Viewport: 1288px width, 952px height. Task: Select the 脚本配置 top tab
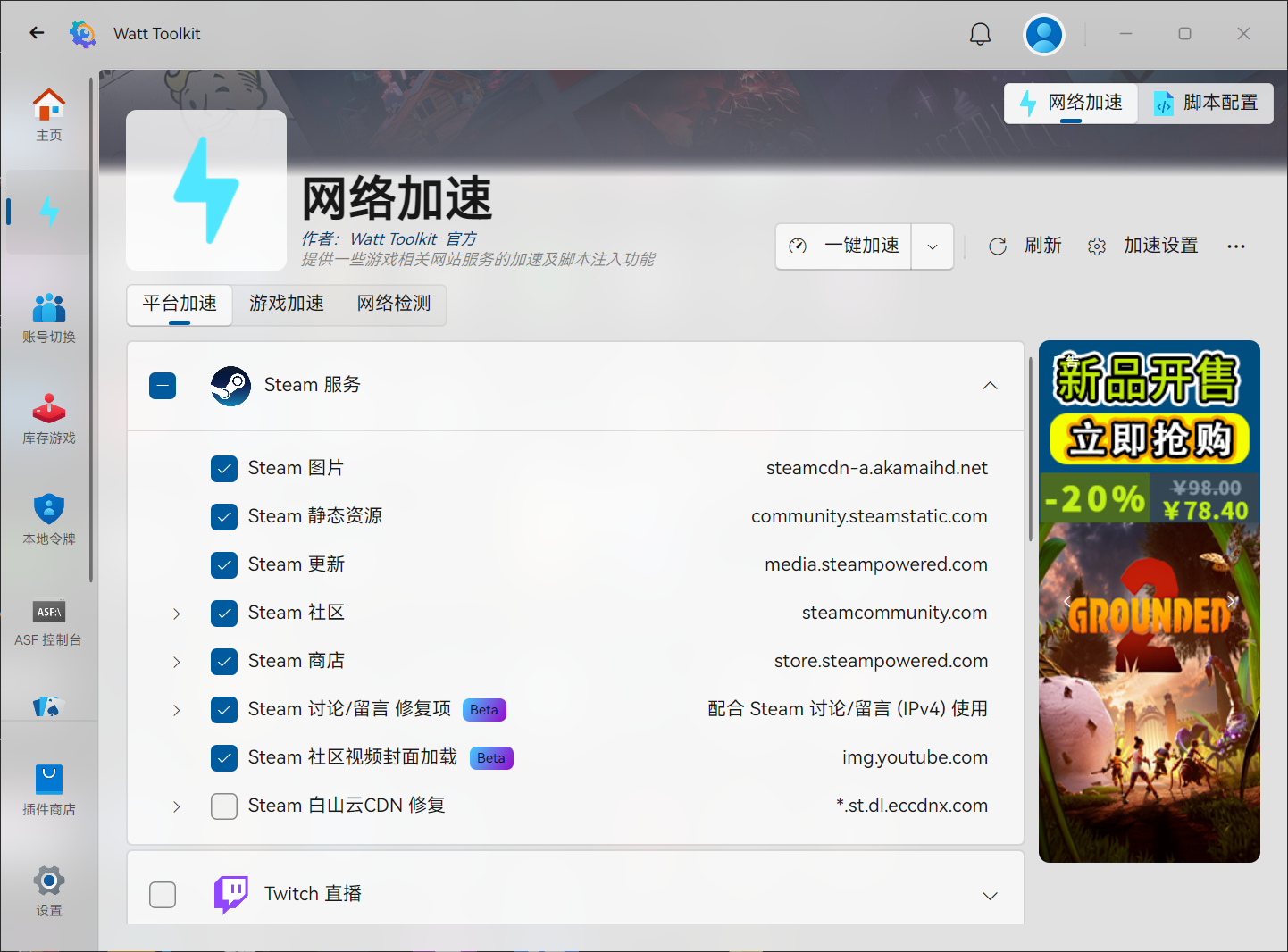click(1206, 104)
